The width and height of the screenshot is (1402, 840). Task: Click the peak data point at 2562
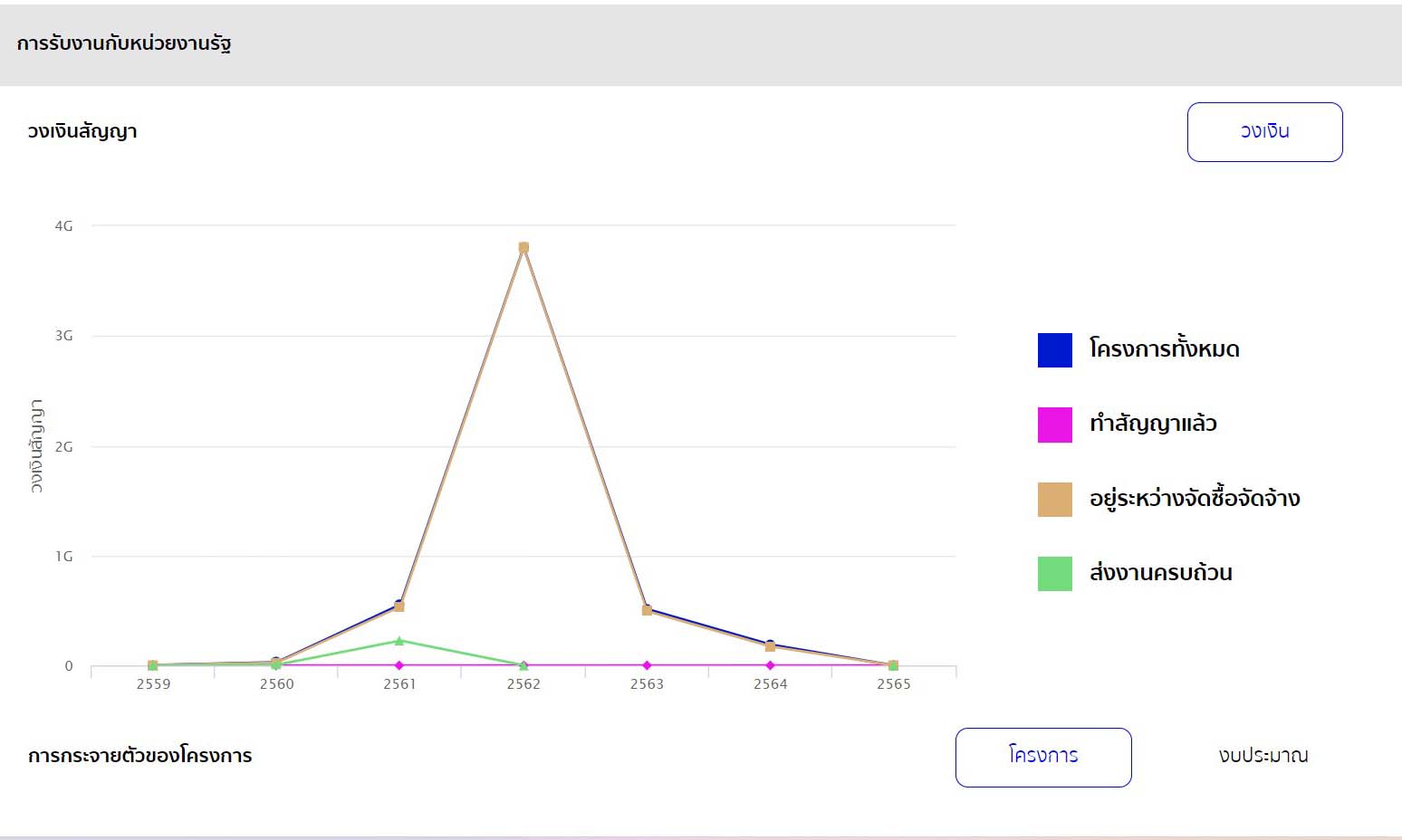click(x=523, y=247)
